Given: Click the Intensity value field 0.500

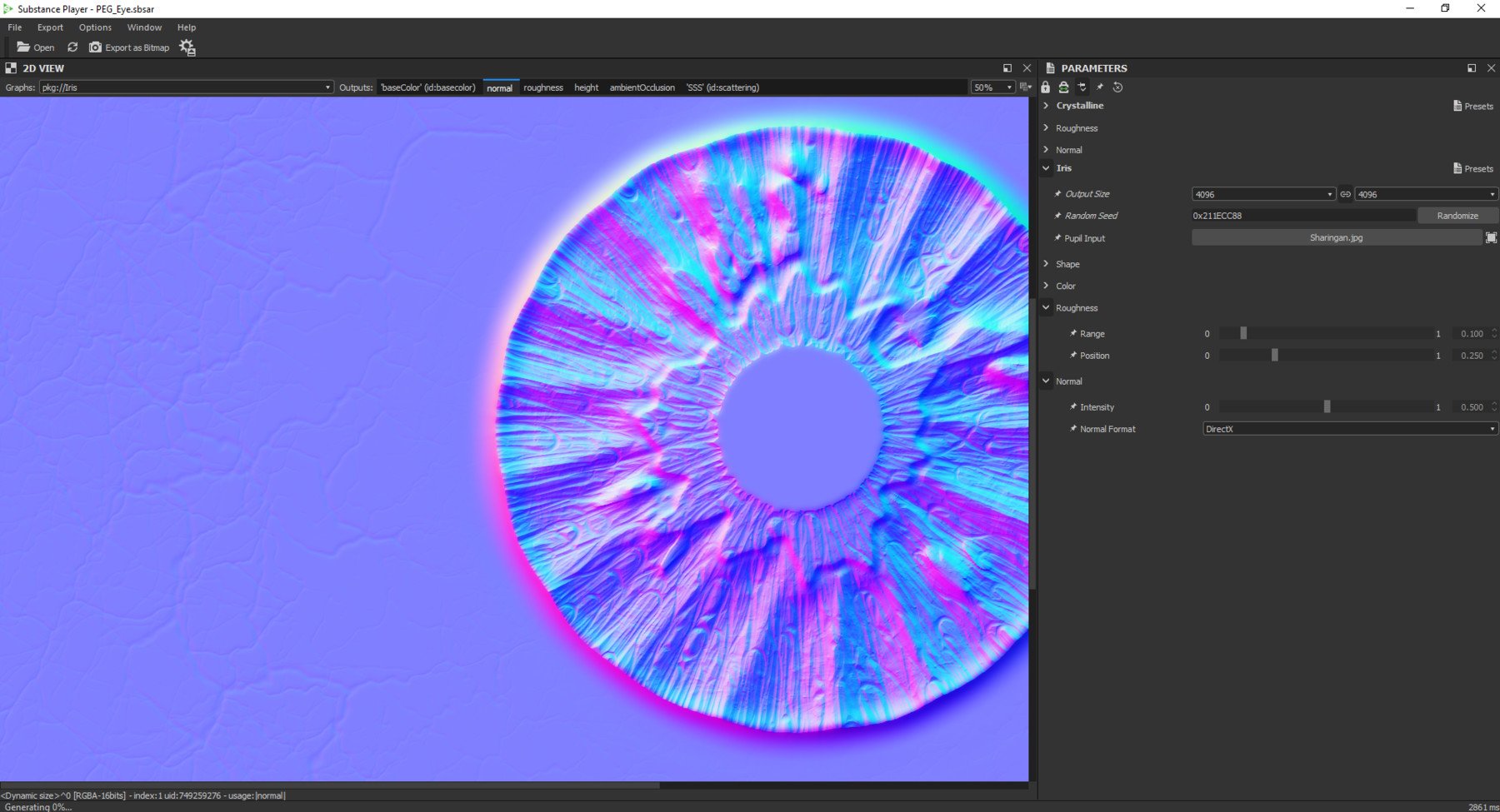Looking at the screenshot, I should 1471,407.
